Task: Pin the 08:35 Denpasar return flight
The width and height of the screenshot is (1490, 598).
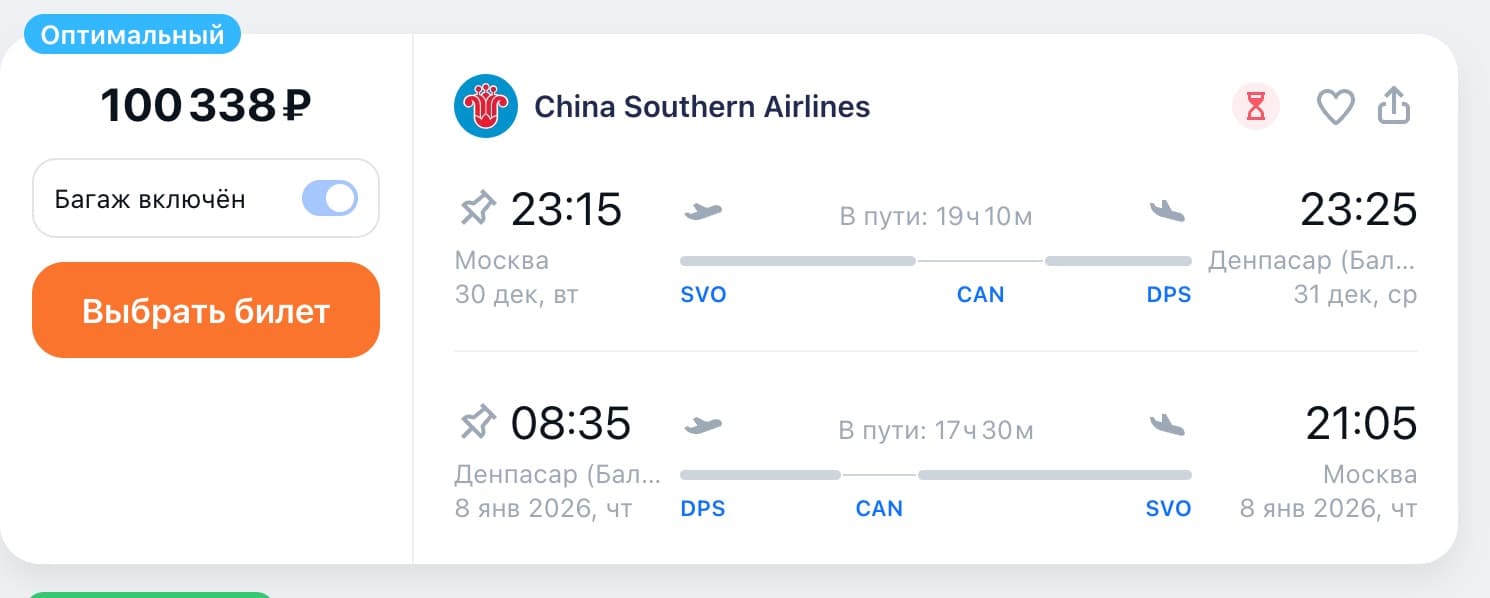Action: coord(477,424)
